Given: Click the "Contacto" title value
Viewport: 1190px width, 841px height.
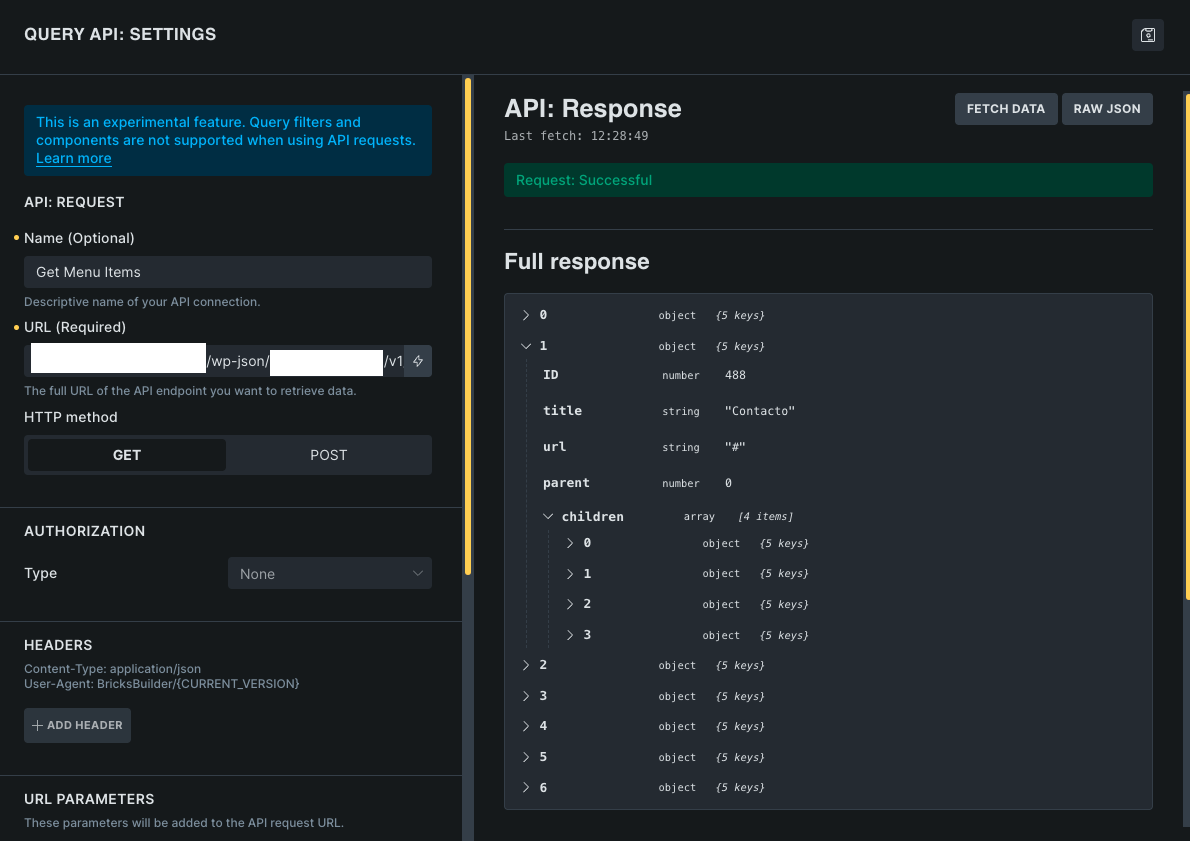Looking at the screenshot, I should [760, 411].
